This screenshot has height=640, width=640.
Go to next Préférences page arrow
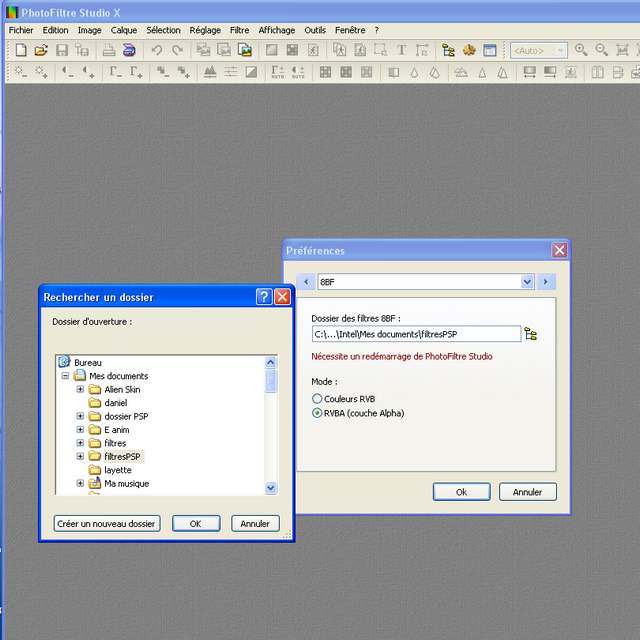(x=546, y=282)
